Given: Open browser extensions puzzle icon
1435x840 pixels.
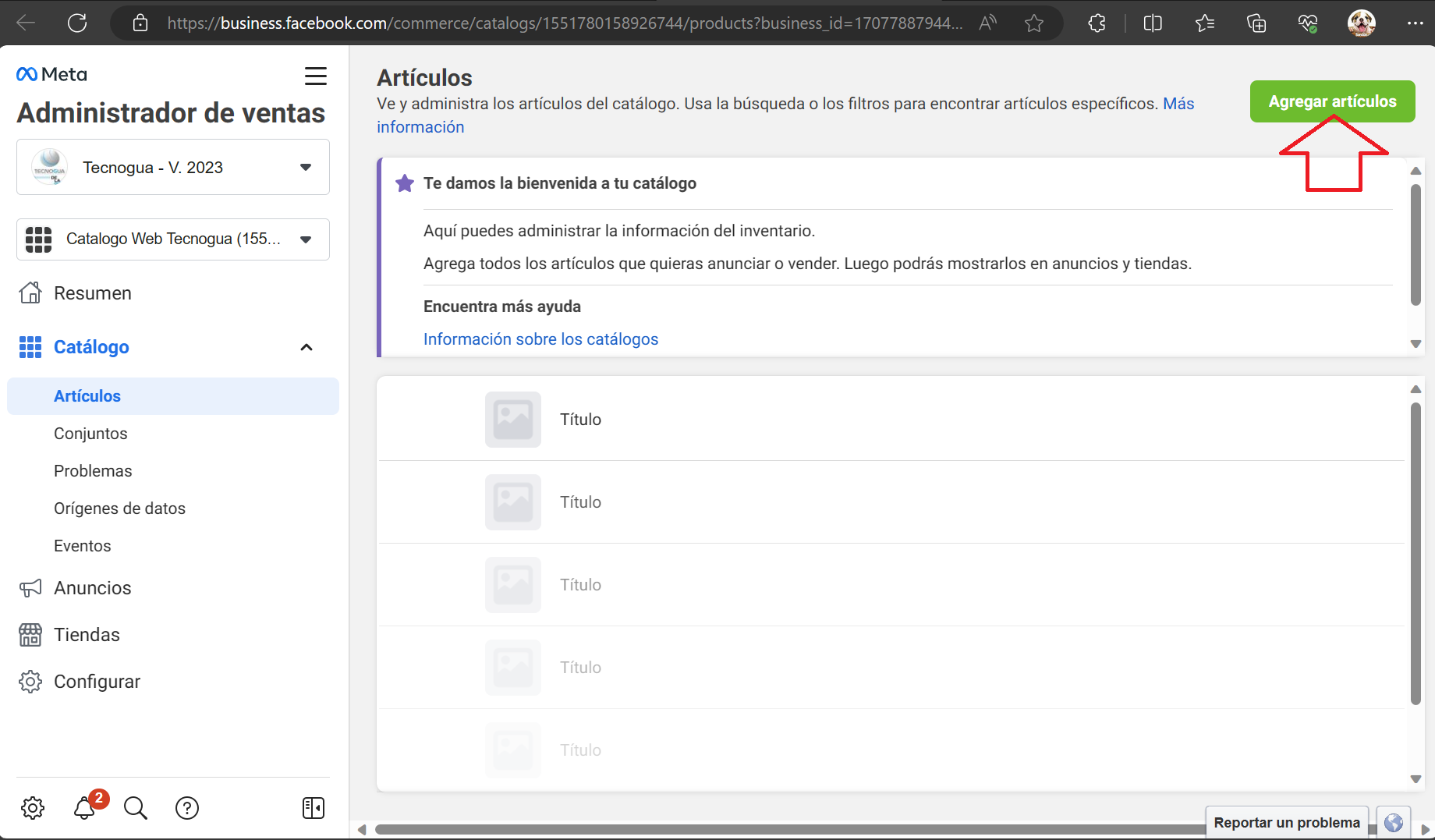Looking at the screenshot, I should 1097,23.
